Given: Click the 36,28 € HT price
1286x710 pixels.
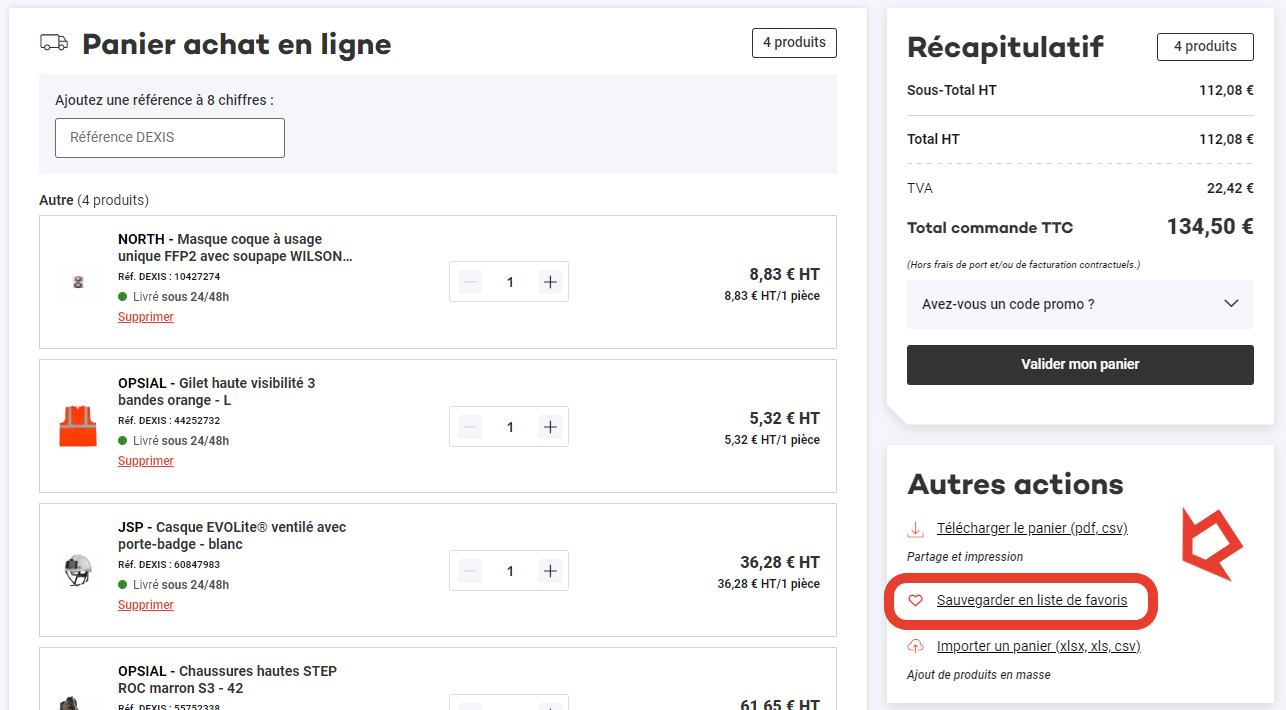Looking at the screenshot, I should coord(779,563).
